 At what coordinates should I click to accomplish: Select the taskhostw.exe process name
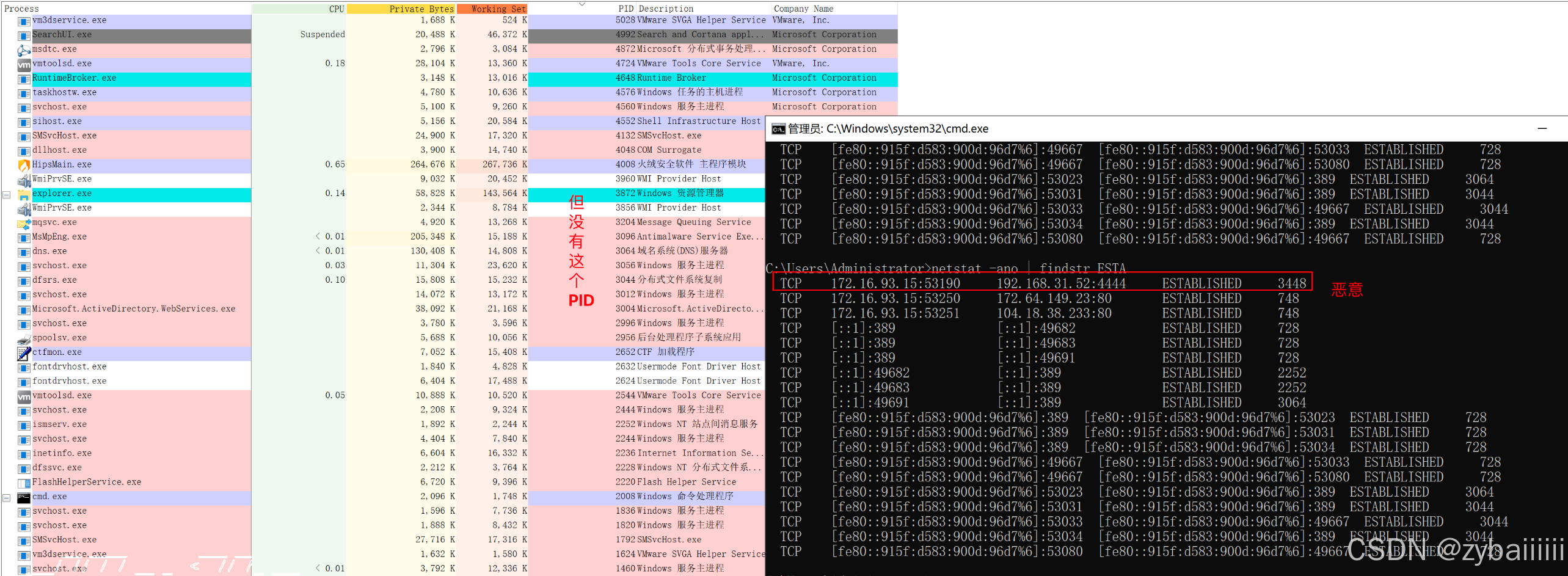[x=64, y=92]
